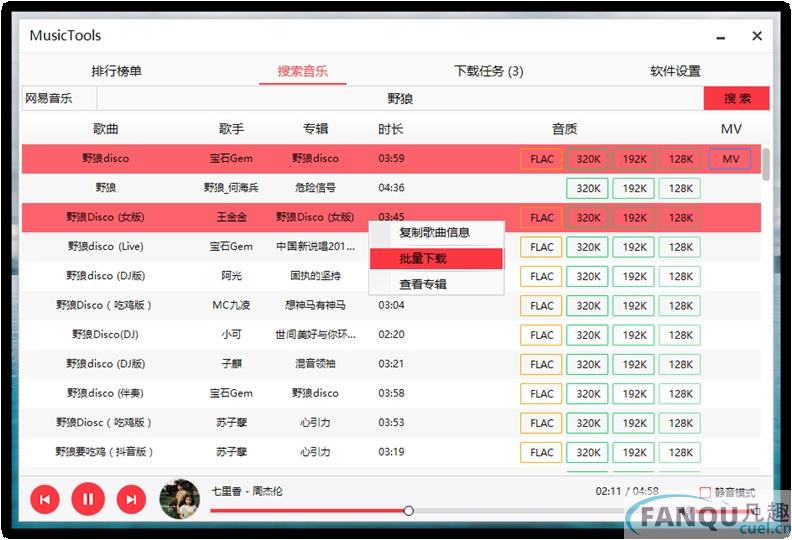Viewport: 792px width, 540px height.
Task: Choose 批量下载 from the context menu
Action: pyautogui.click(x=435, y=258)
